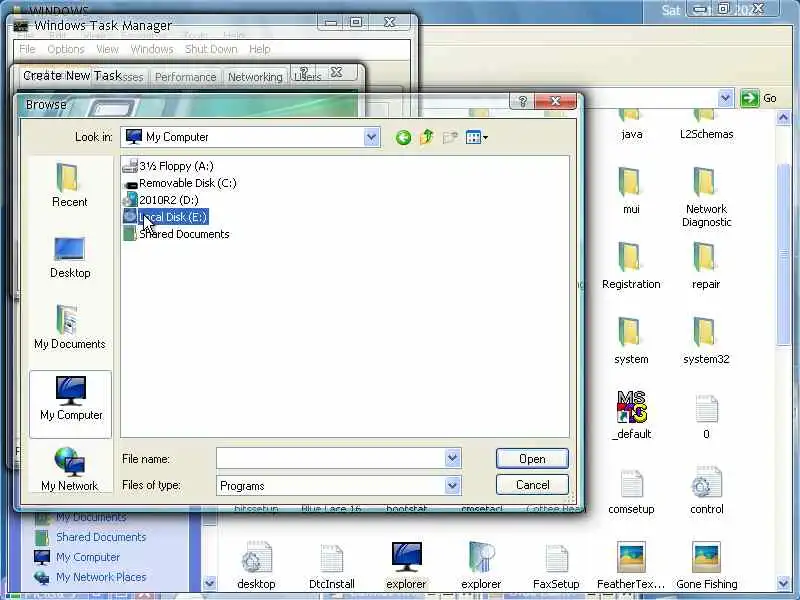Switch to the Networking tab
Image resolution: width=800 pixels, height=600 pixels.
click(x=255, y=77)
